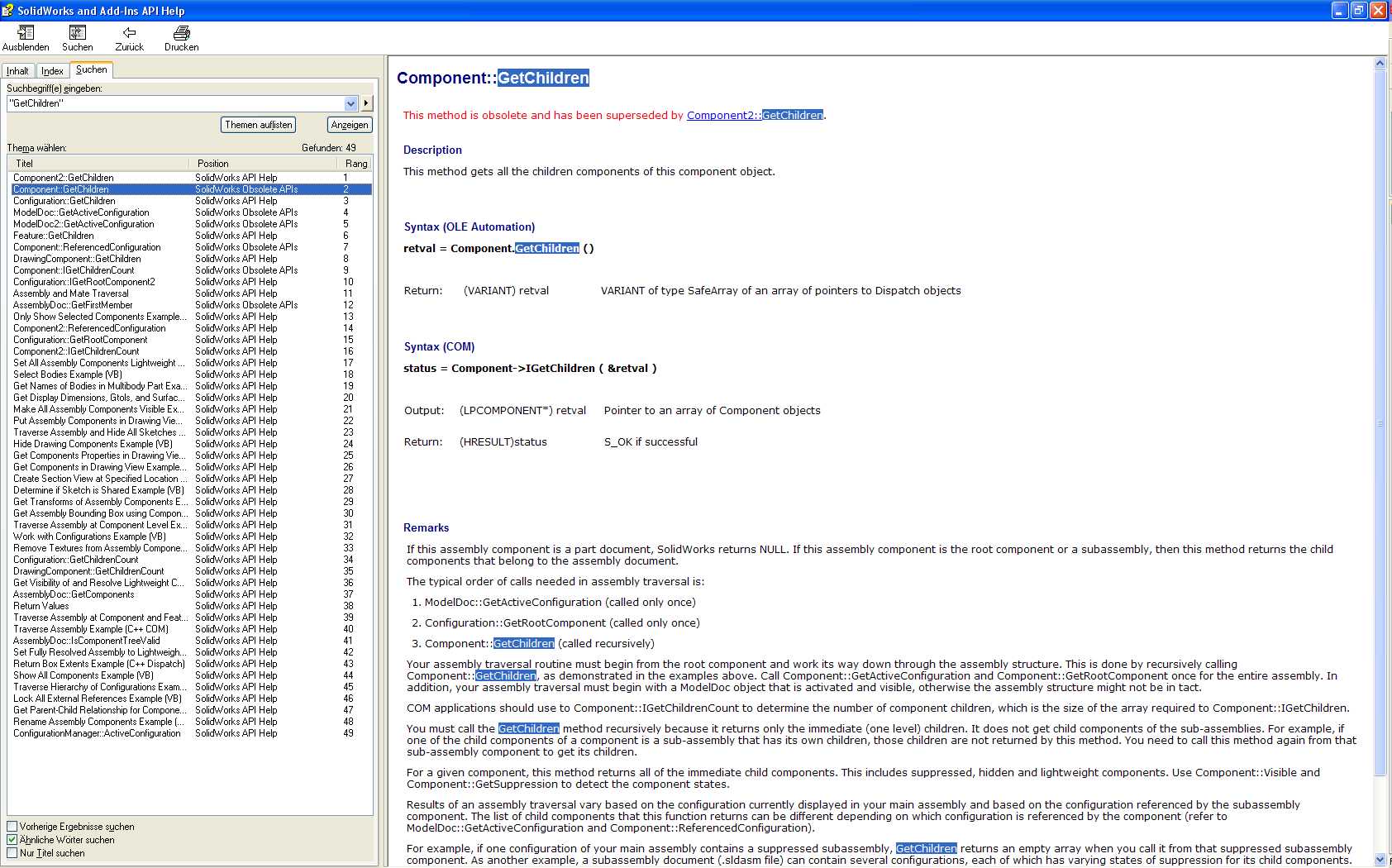Switch to the Inhalt tab
1392x868 pixels.
(x=18, y=71)
